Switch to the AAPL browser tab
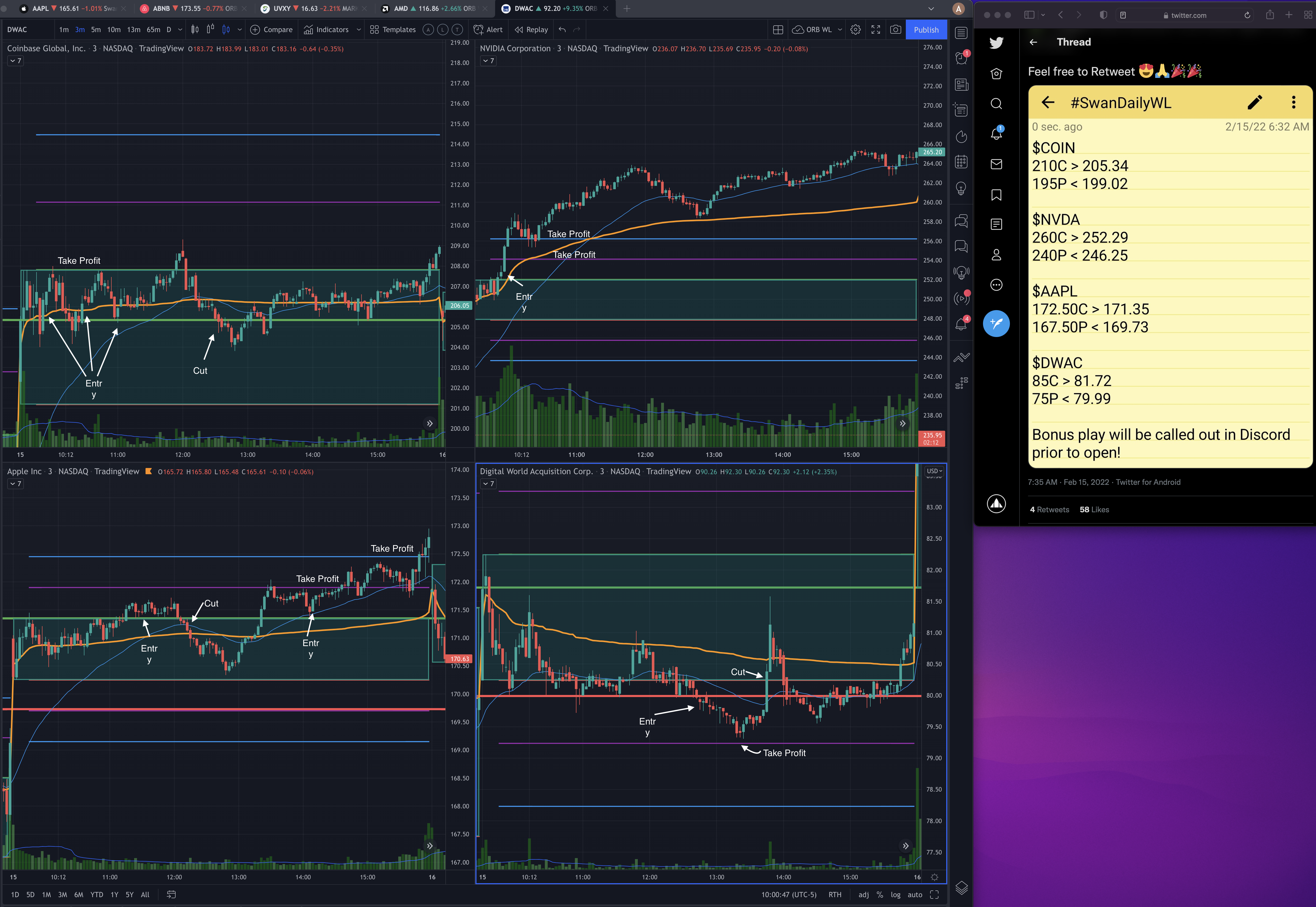1316x907 pixels. click(x=73, y=9)
